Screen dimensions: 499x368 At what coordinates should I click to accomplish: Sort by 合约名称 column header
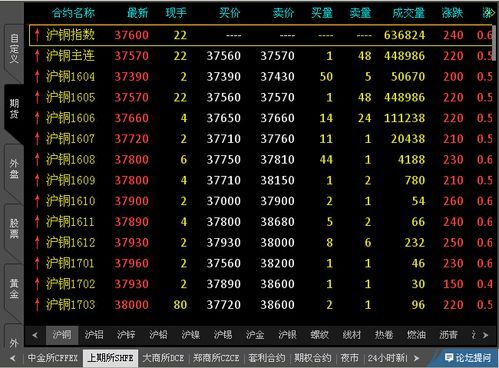[x=73, y=13]
